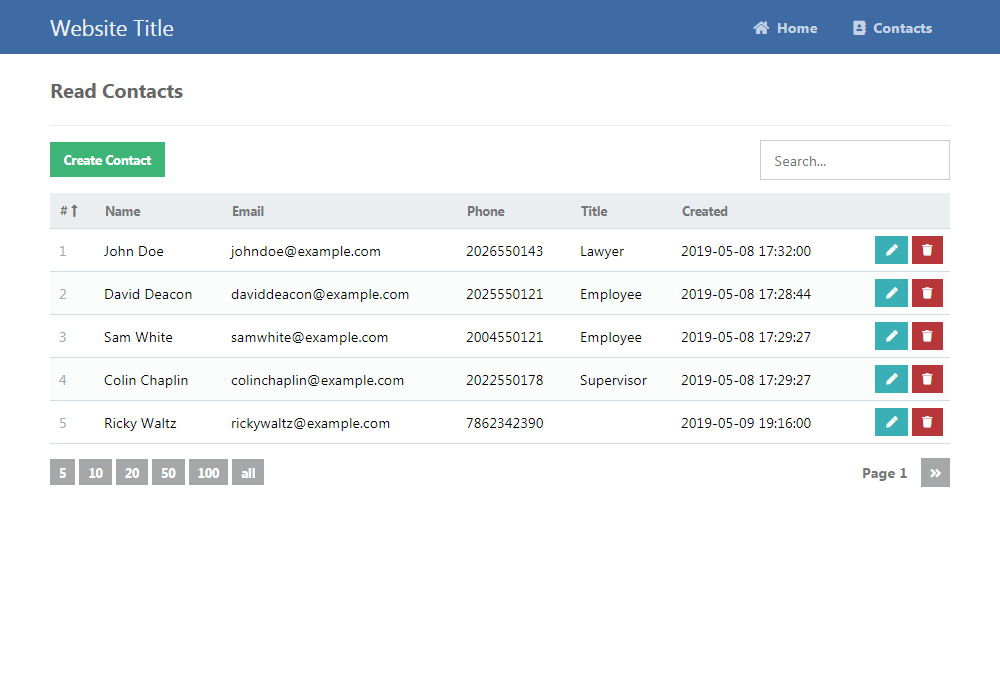The height and width of the screenshot is (700, 1000).
Task: Edit Sam White's contact with pencil icon
Action: 891,336
